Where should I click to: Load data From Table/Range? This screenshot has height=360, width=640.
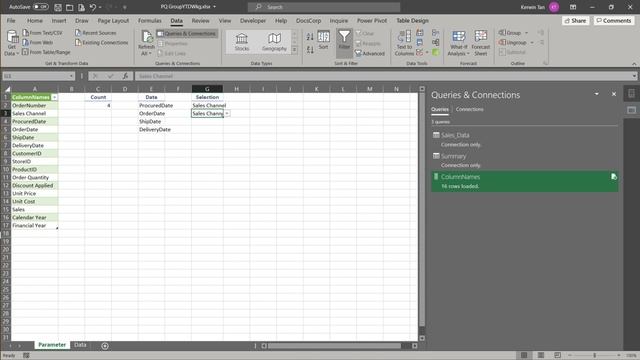[x=46, y=52]
